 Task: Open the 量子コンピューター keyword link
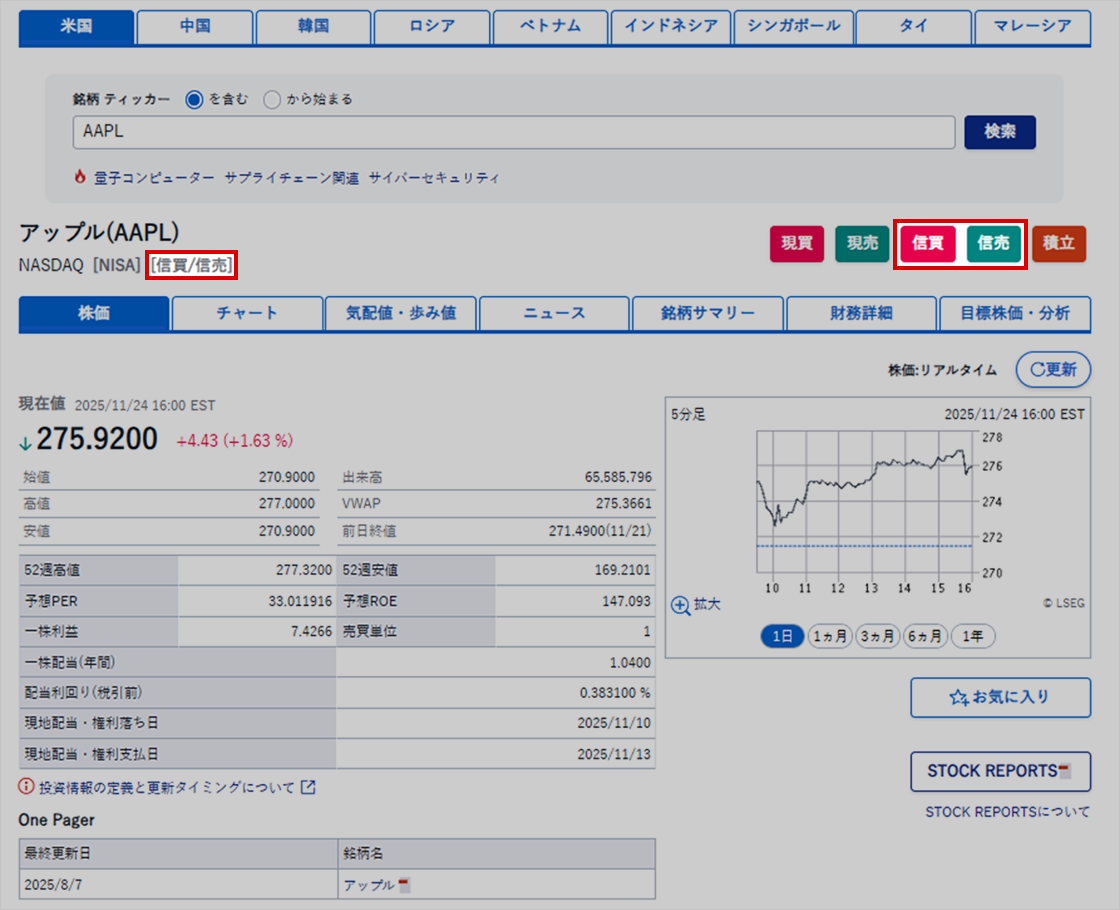155,177
